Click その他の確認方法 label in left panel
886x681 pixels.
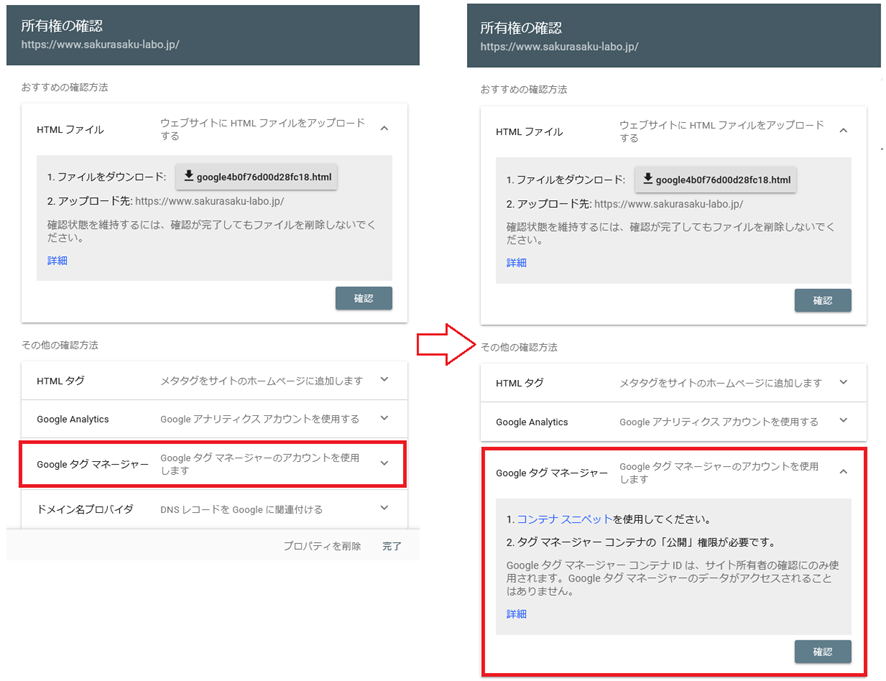pyautogui.click(x=60, y=345)
